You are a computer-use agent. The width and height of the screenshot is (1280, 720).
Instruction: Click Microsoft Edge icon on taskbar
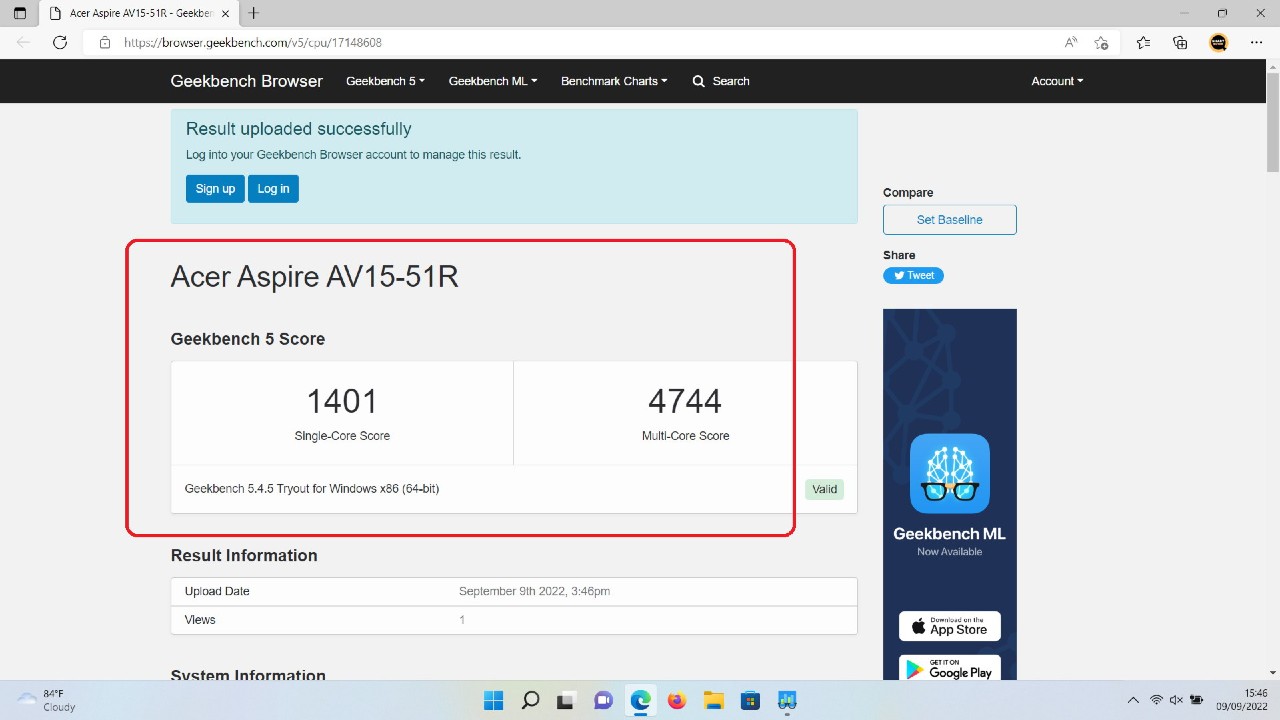tap(640, 700)
